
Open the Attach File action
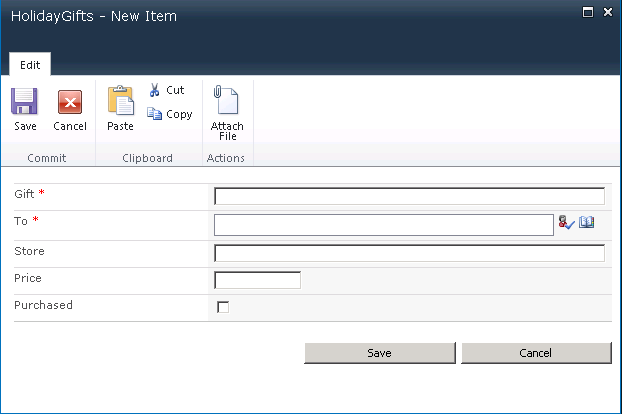227,113
